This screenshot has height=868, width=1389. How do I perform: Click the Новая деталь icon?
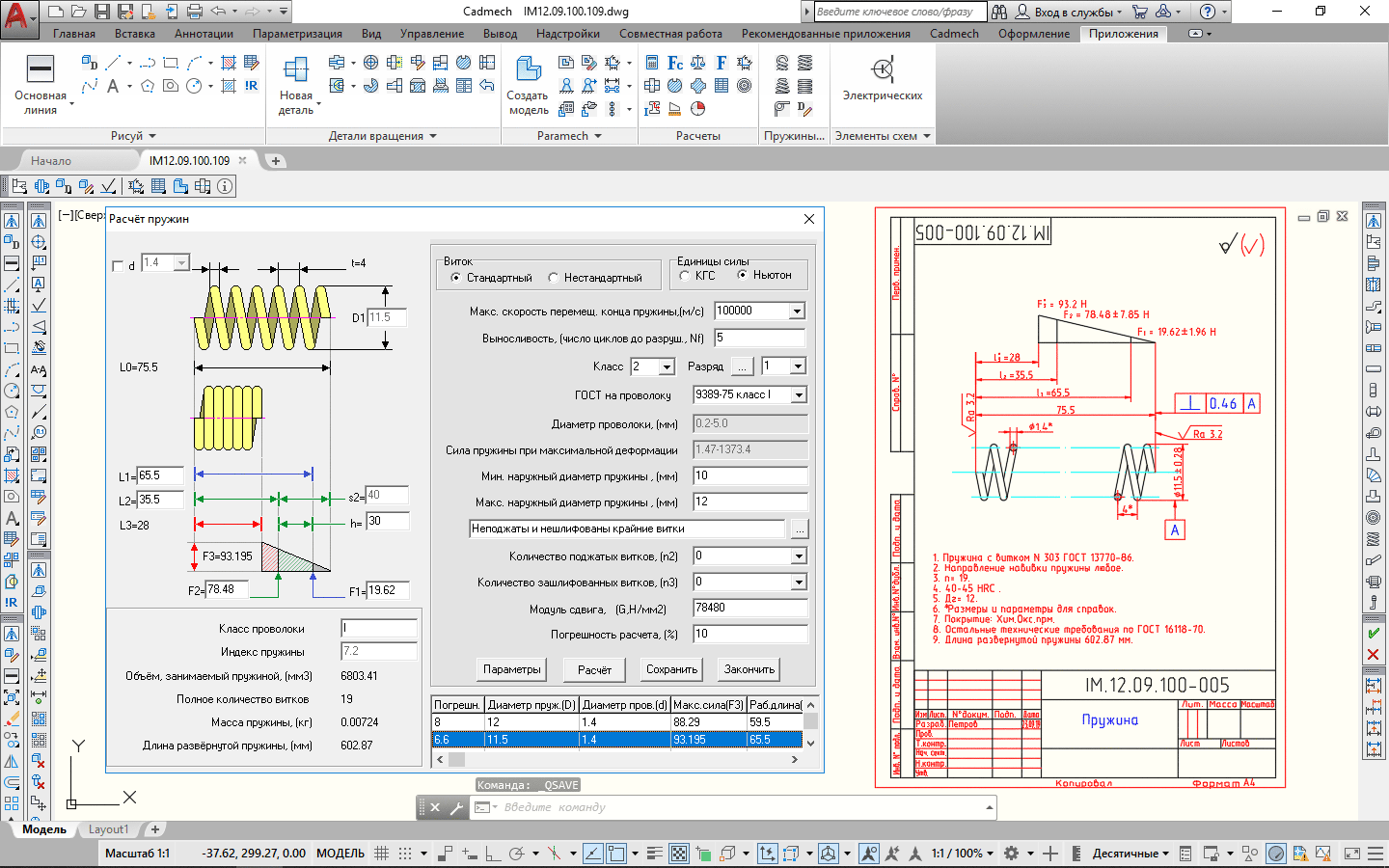295,70
